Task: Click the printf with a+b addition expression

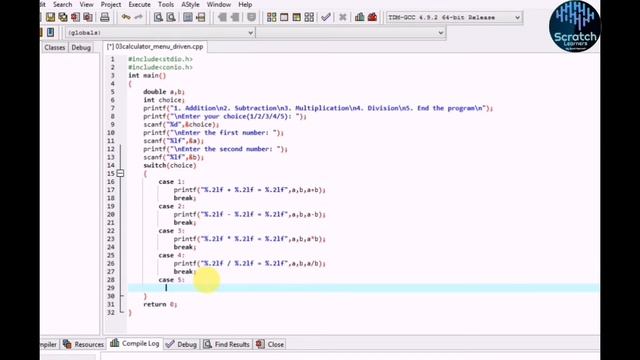Action: pyautogui.click(x=249, y=190)
